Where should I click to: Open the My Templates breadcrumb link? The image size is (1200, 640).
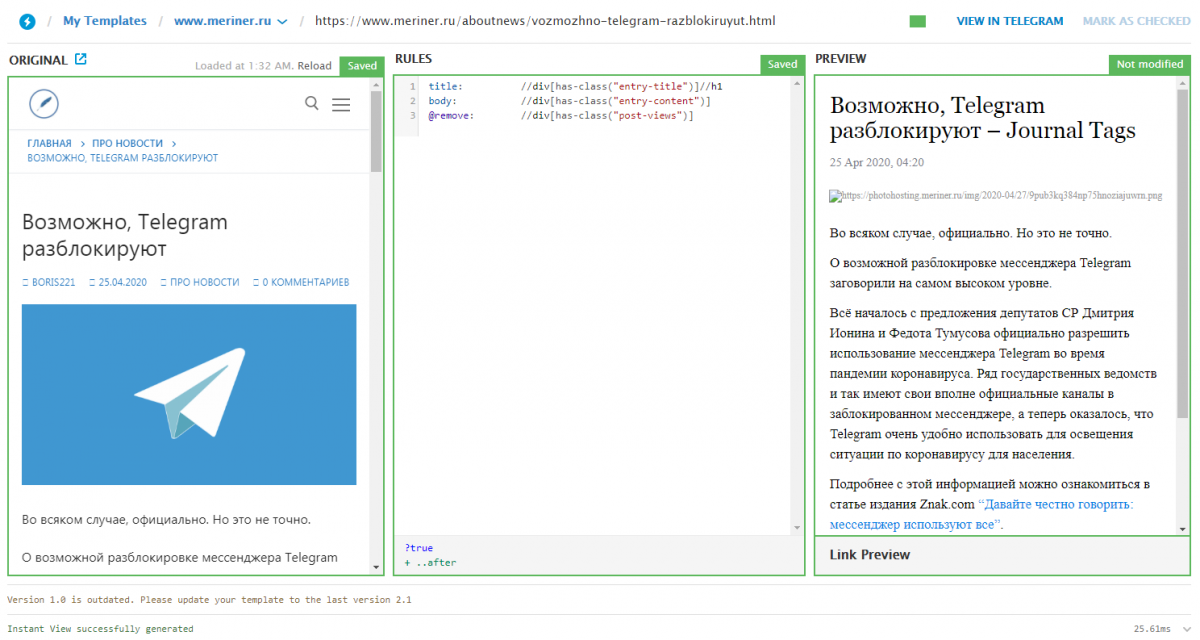pyautogui.click(x=105, y=21)
